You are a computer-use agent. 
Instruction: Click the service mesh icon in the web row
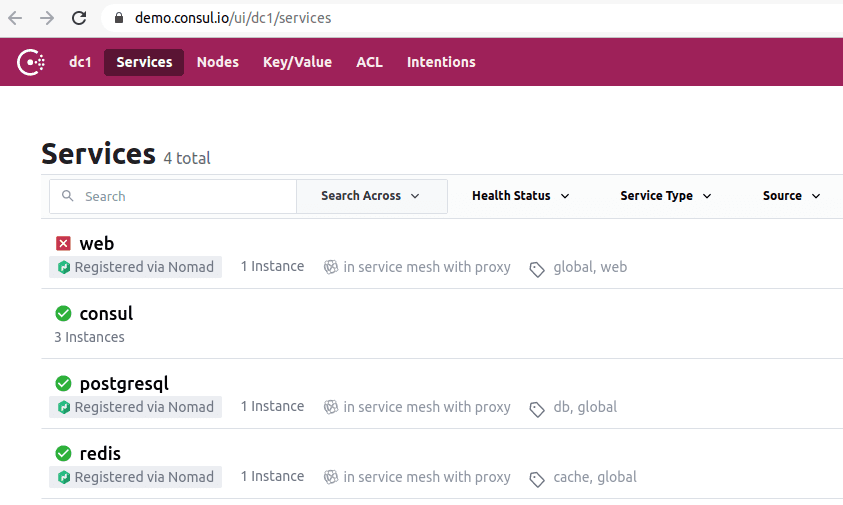(x=331, y=267)
